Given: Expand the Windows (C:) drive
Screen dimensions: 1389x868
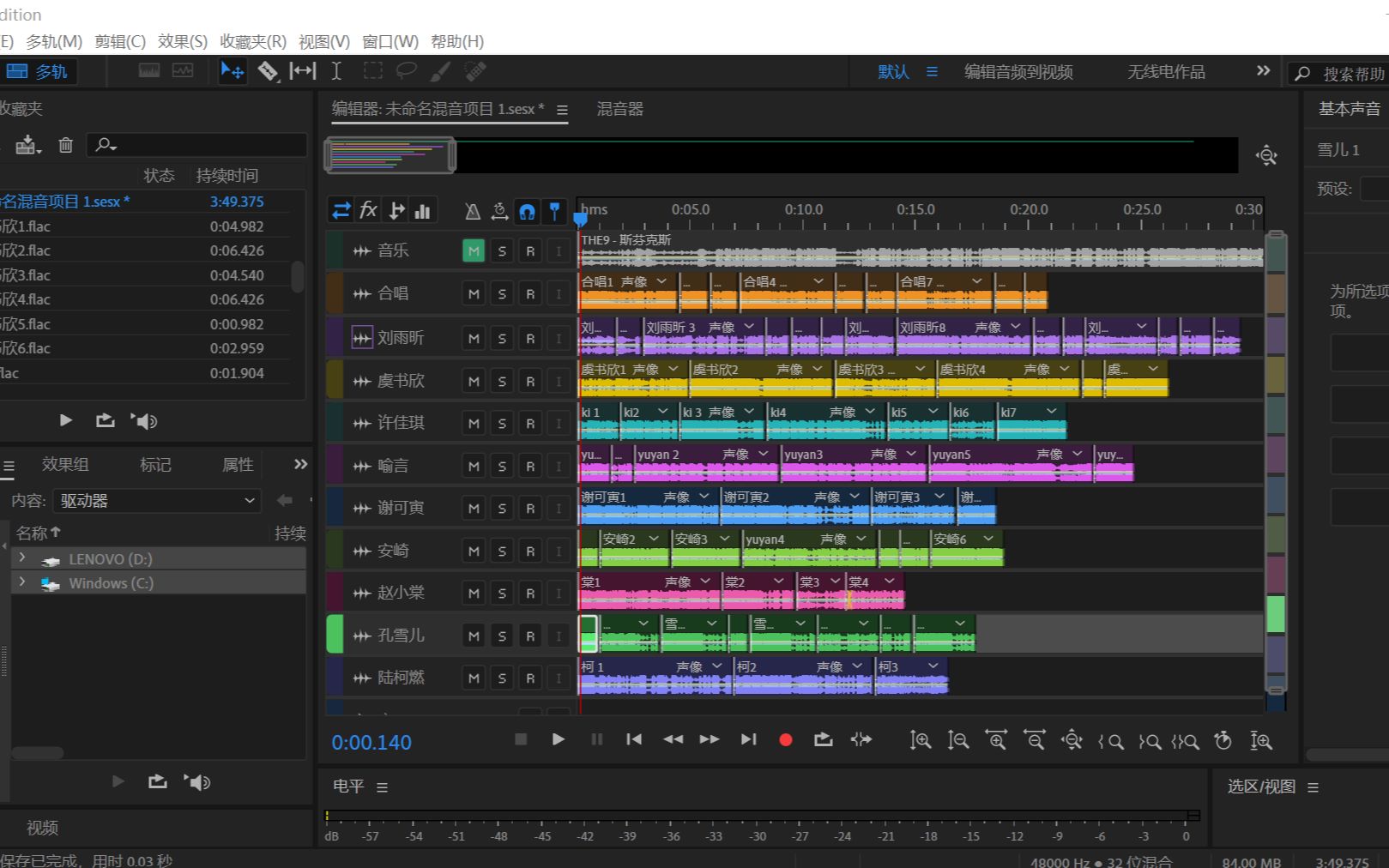Looking at the screenshot, I should pos(22,582).
